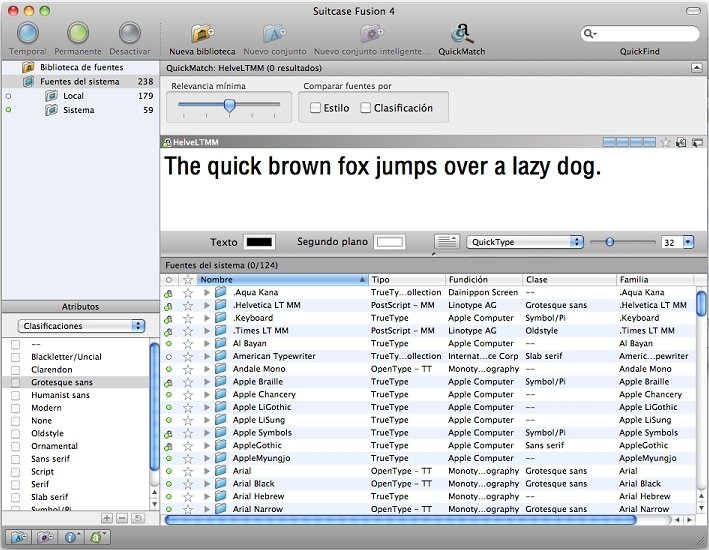Open the Clasificaciones attribute dropdown
Image resolution: width=709 pixels, height=550 pixels.
click(x=81, y=326)
